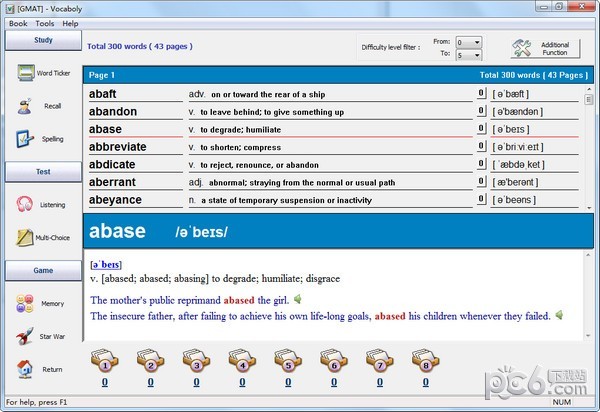The height and width of the screenshot is (412, 600).
Task: Click the difficulty level box for abaft
Action: pos(482,93)
